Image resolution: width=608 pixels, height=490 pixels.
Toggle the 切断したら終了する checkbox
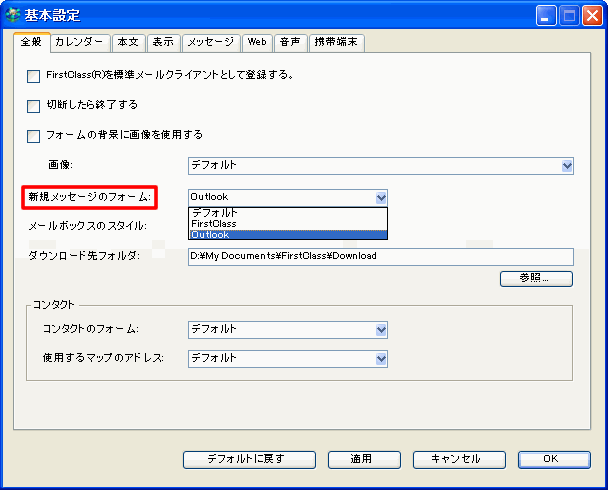34,105
